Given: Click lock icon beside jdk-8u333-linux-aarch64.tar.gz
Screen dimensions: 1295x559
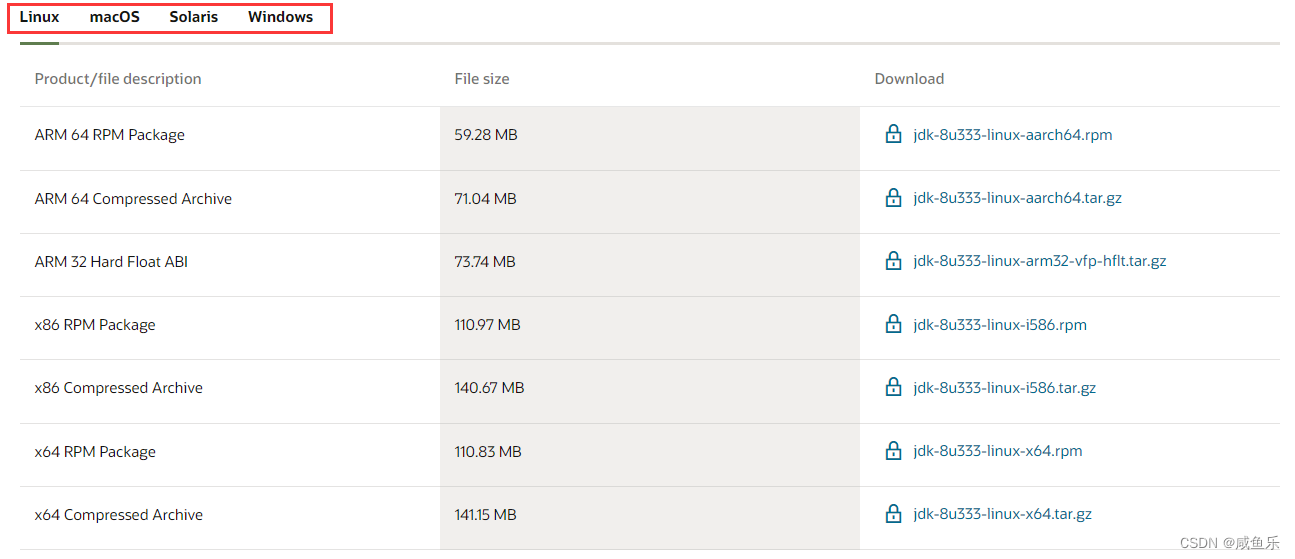Looking at the screenshot, I should pos(894,197).
